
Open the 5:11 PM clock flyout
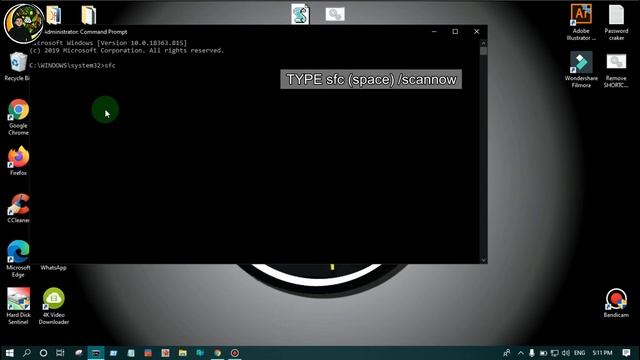[x=602, y=353]
